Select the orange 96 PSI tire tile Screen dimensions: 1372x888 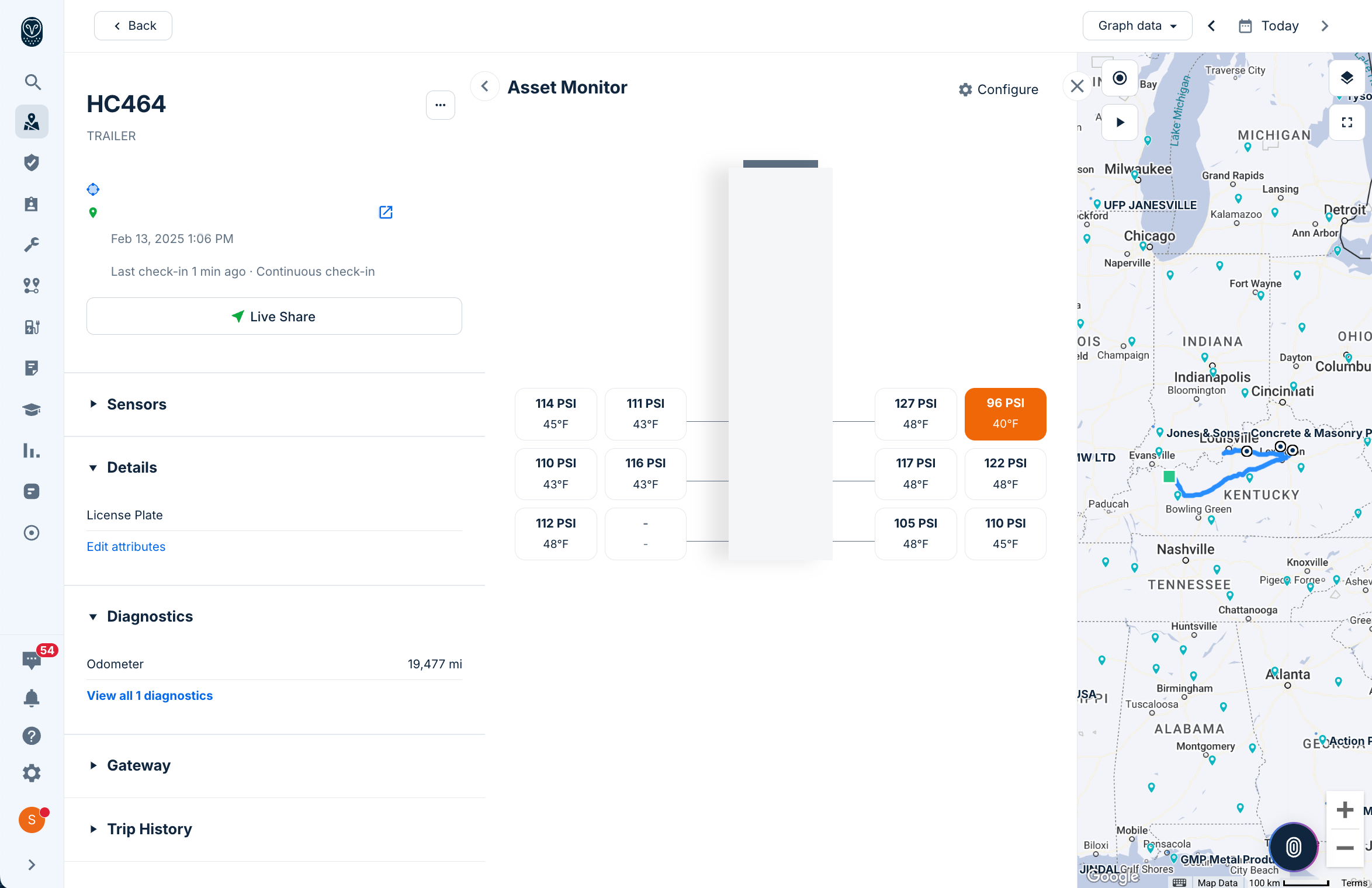pyautogui.click(x=1005, y=414)
